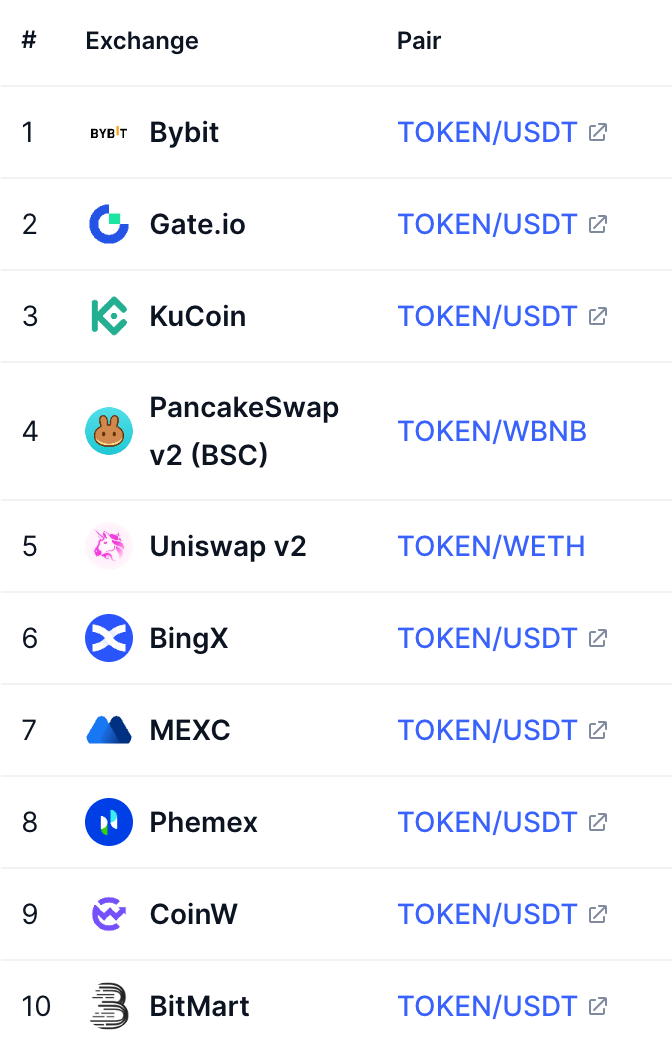Click the Gate.io logo icon
Screen dimensions: 672x1050
pyautogui.click(x=108, y=224)
